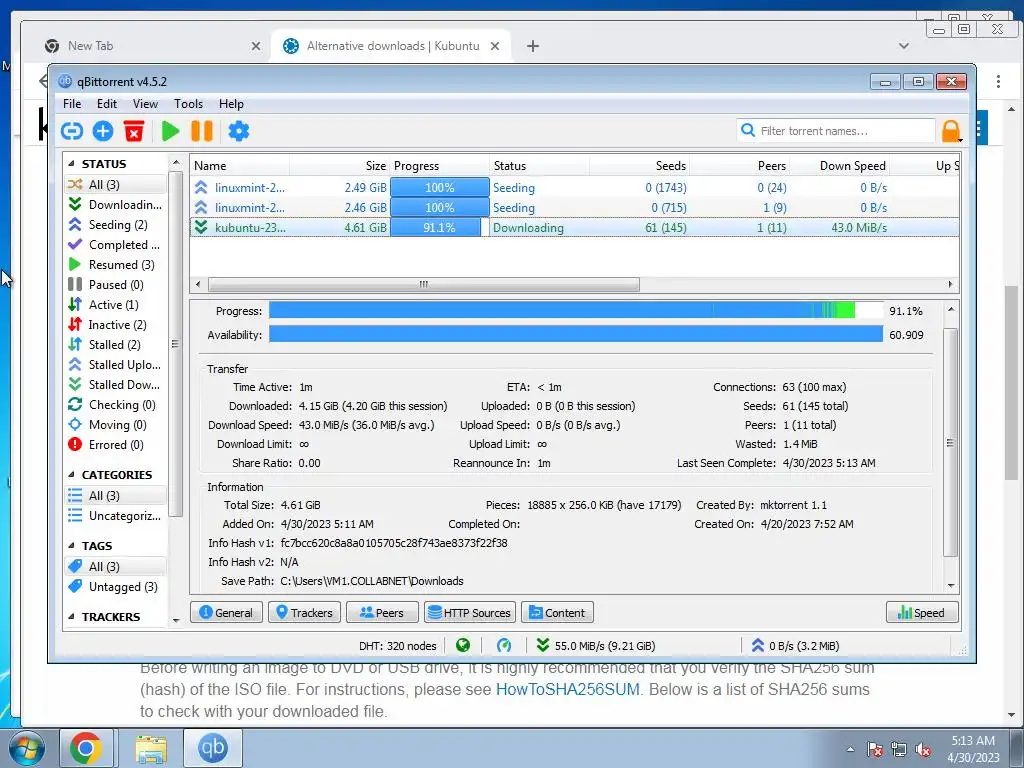Viewport: 1024px width, 768px height.
Task: Click the status bar upload speed 0 B/s
Action: tap(795, 646)
